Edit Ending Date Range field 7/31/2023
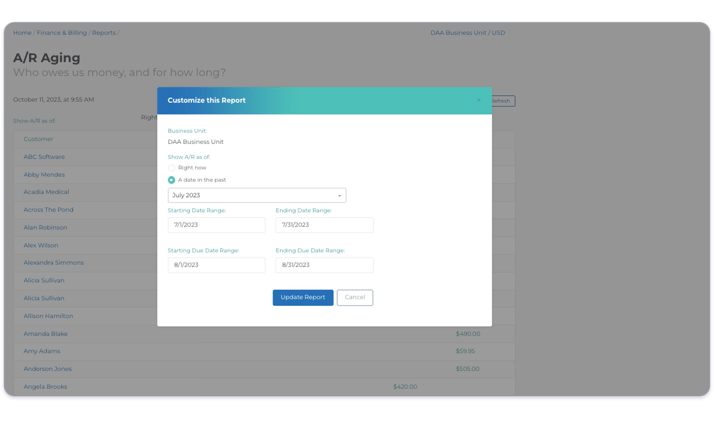The image size is (714, 421). coord(324,225)
